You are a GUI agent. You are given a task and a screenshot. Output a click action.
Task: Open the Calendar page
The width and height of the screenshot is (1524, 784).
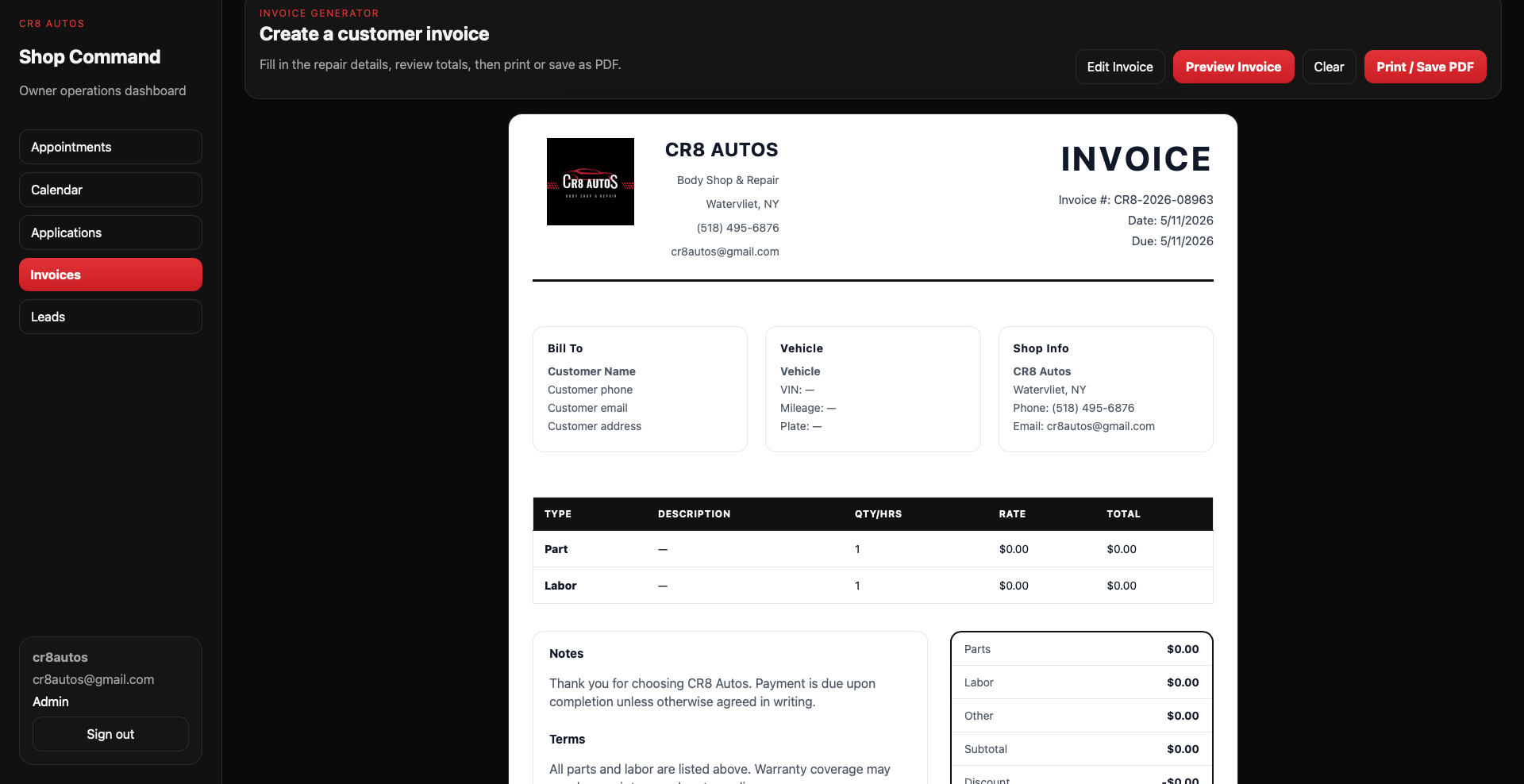(110, 190)
